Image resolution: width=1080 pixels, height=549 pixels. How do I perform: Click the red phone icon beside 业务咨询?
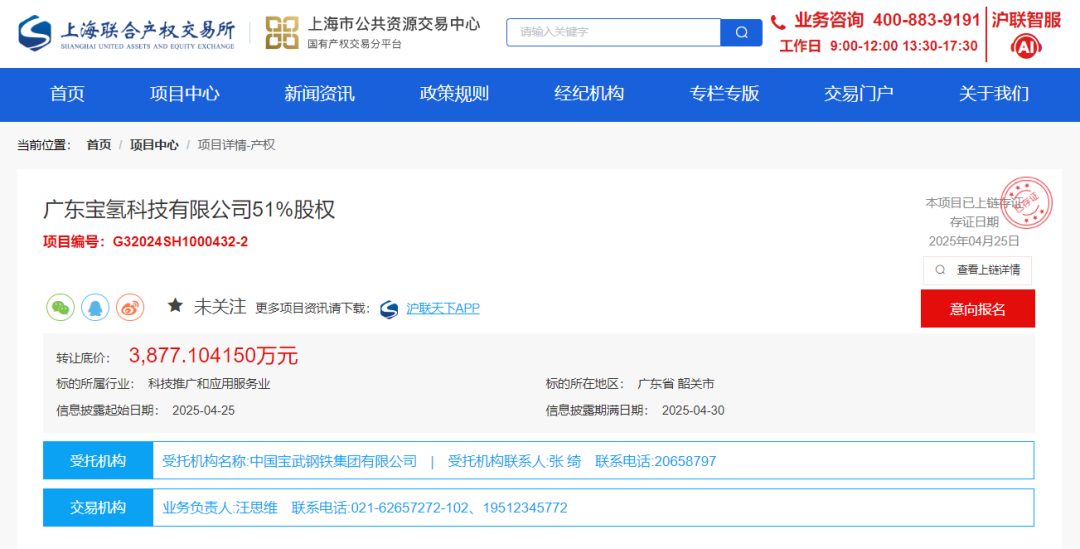tap(778, 22)
